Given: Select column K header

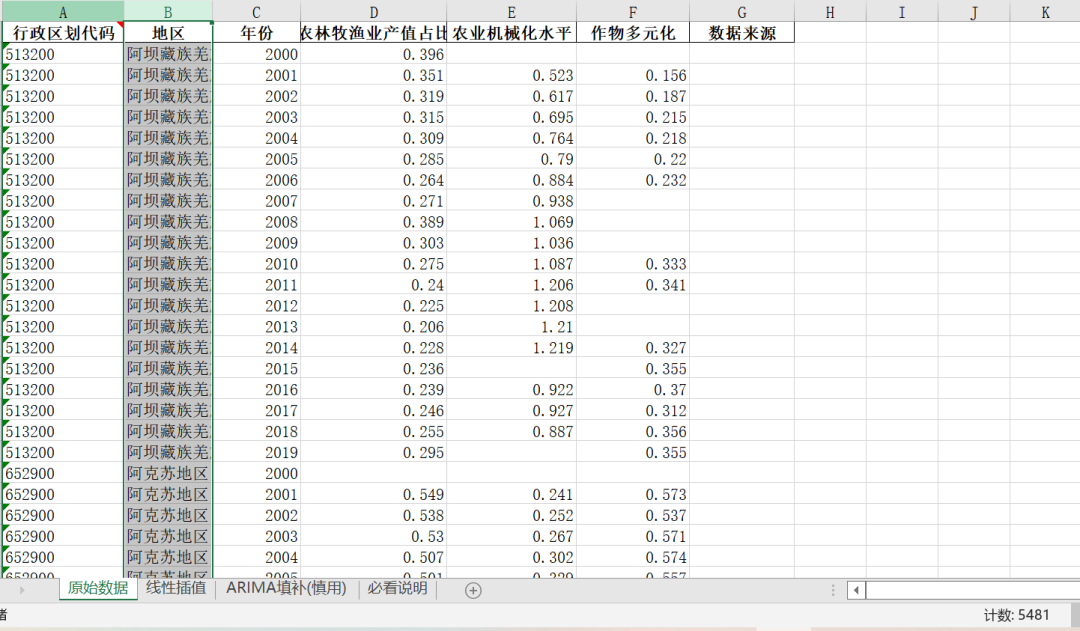Looking at the screenshot, I should point(1045,12).
